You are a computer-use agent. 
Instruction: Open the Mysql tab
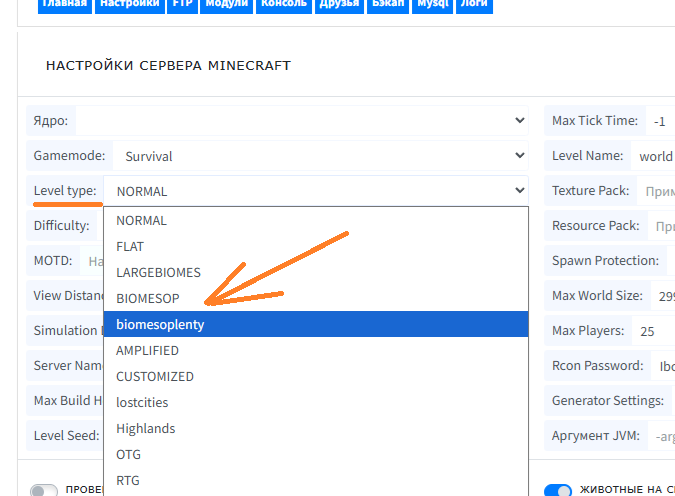[x=432, y=5]
